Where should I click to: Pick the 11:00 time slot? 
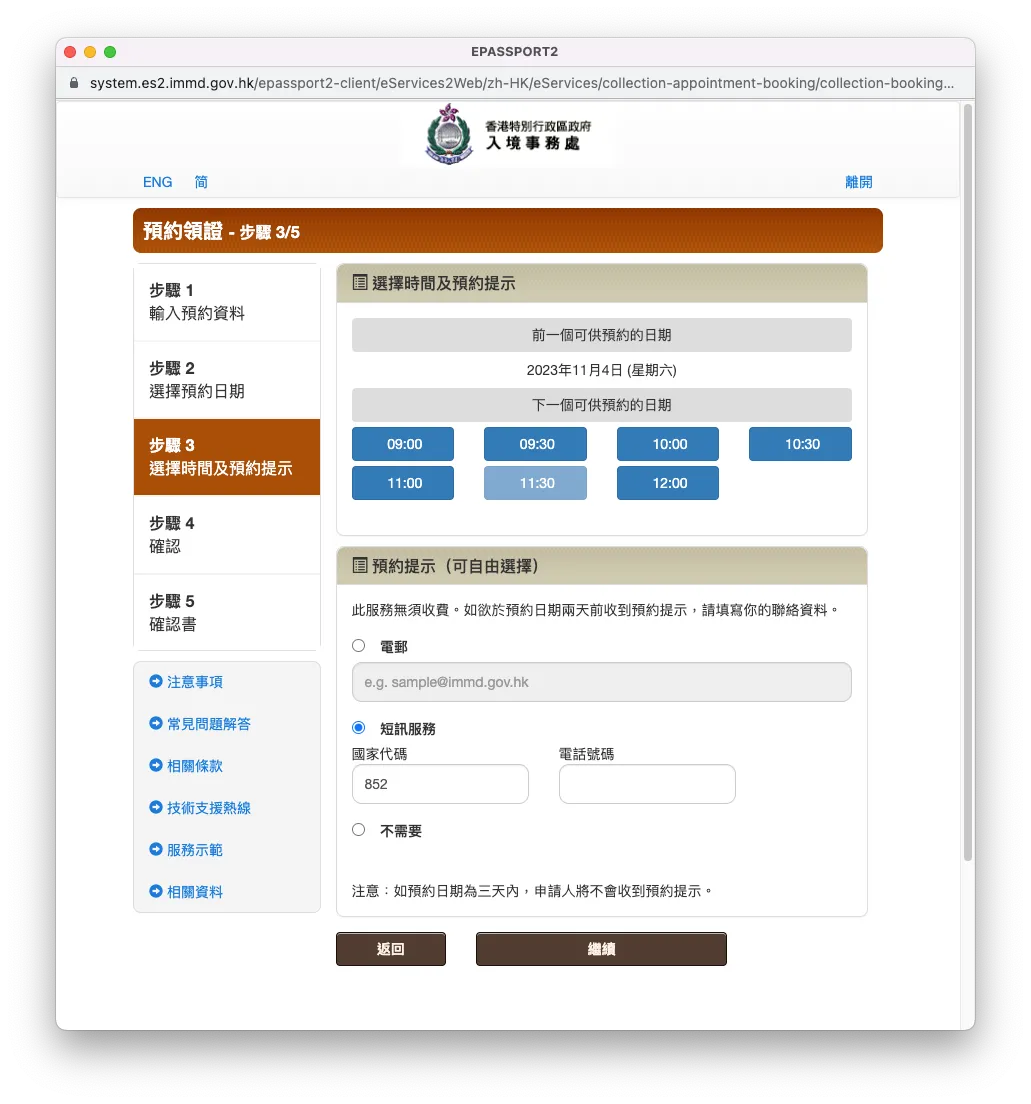click(403, 483)
